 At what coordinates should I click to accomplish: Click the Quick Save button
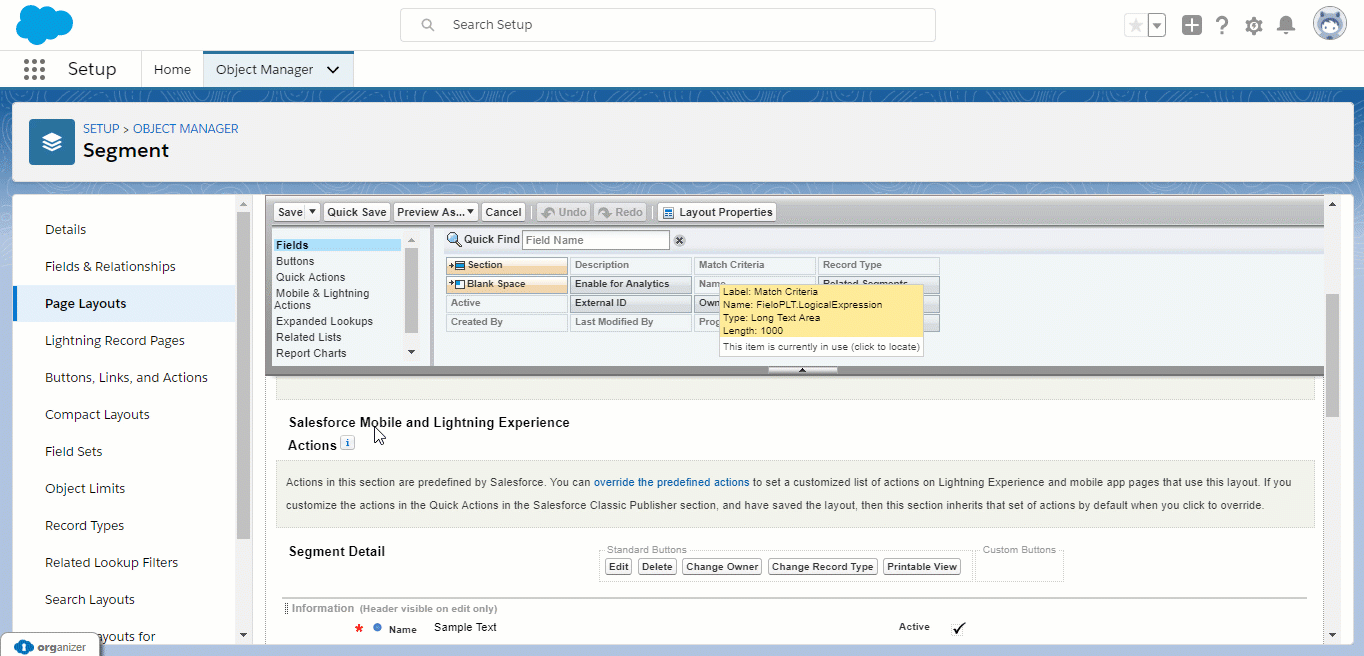coord(357,212)
